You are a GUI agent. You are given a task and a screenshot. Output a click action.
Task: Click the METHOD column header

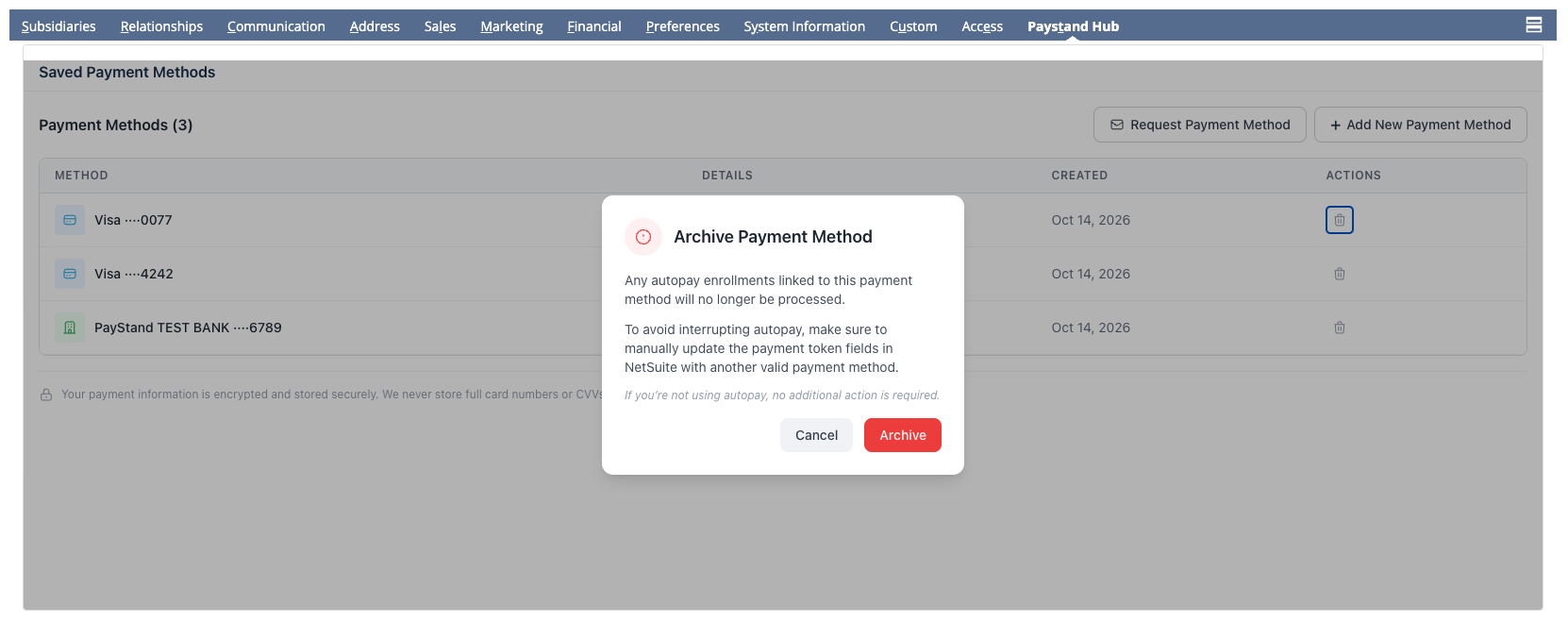(x=81, y=176)
